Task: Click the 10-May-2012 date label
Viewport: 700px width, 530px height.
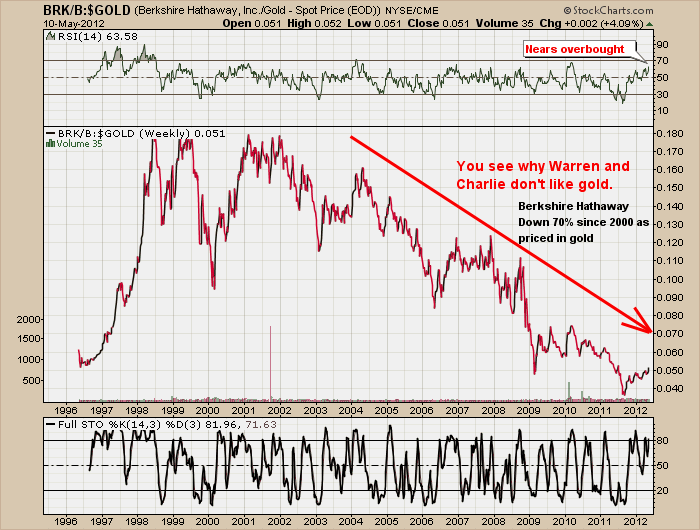Action: (x=74, y=23)
